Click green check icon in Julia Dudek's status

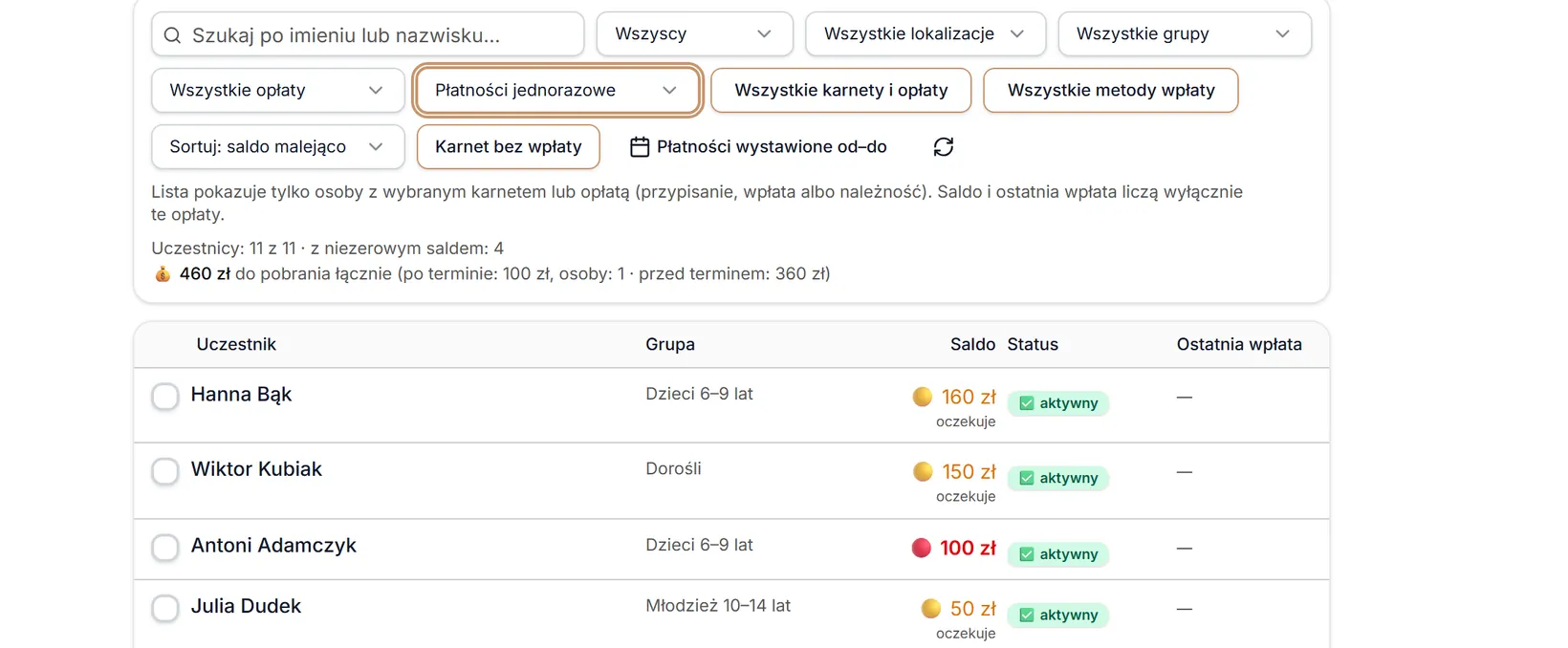pyautogui.click(x=1027, y=615)
